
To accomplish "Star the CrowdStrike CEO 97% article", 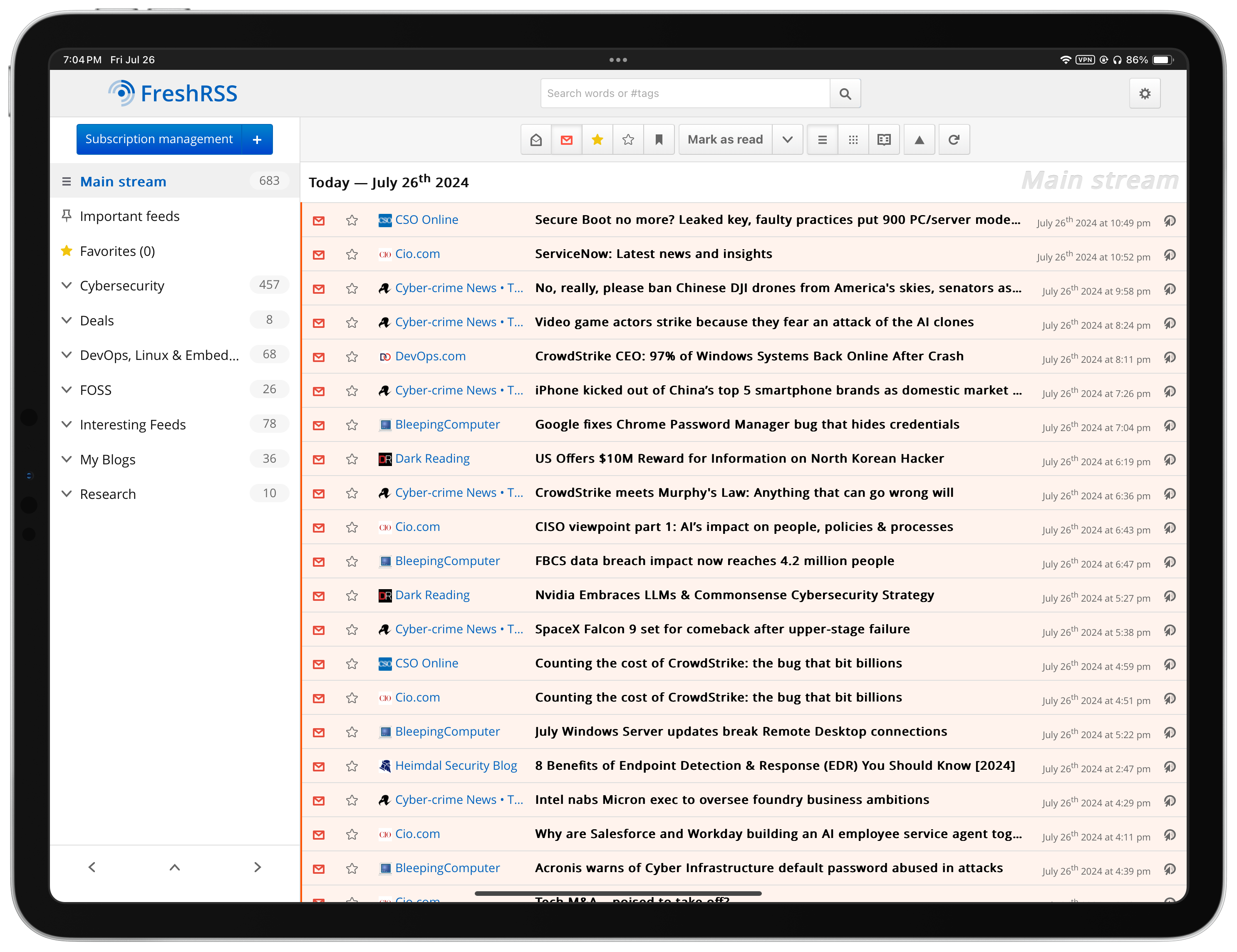I will pyautogui.click(x=352, y=357).
